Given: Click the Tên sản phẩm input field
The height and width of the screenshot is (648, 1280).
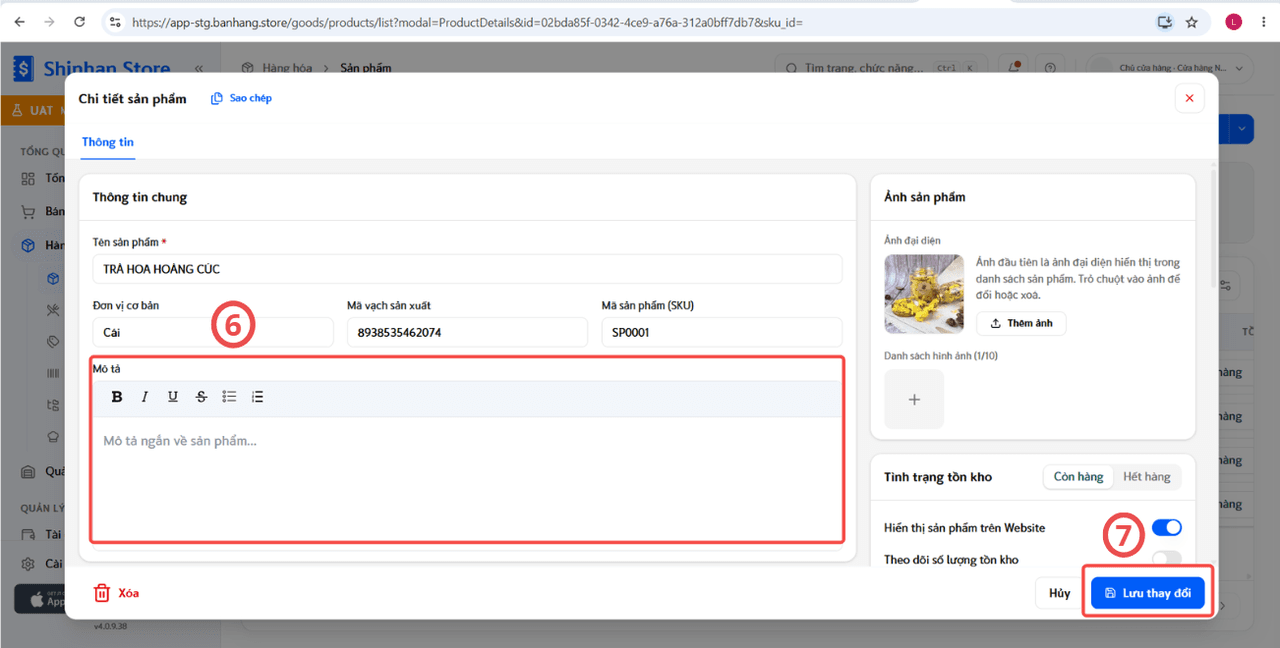Looking at the screenshot, I should click(467, 269).
